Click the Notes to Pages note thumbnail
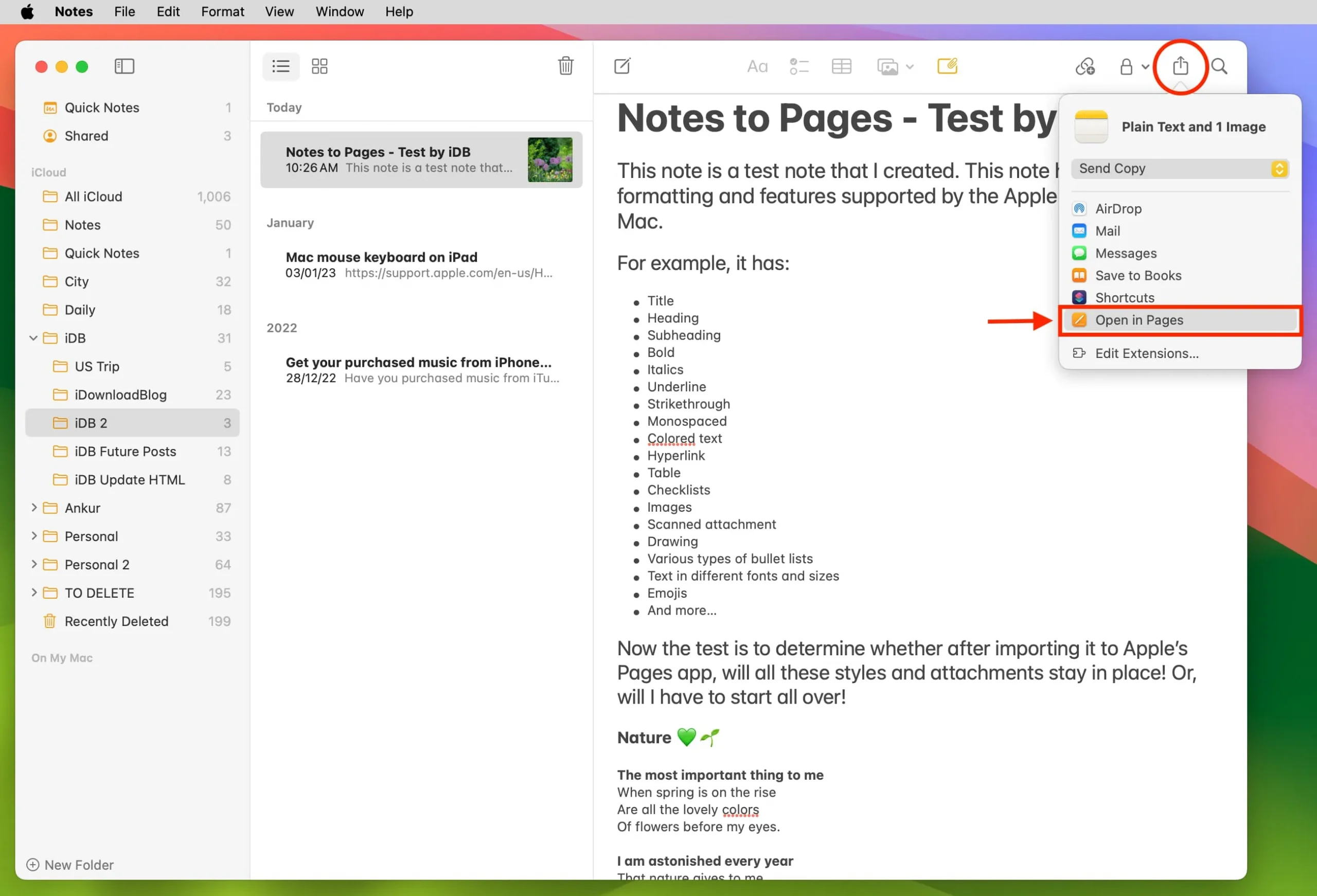 (548, 159)
